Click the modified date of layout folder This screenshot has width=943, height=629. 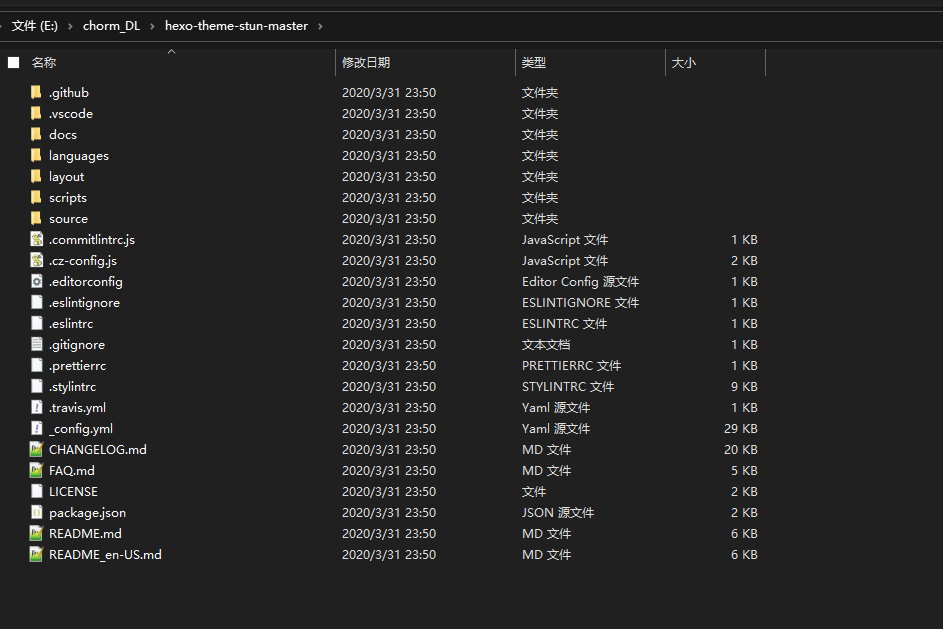click(x=389, y=177)
